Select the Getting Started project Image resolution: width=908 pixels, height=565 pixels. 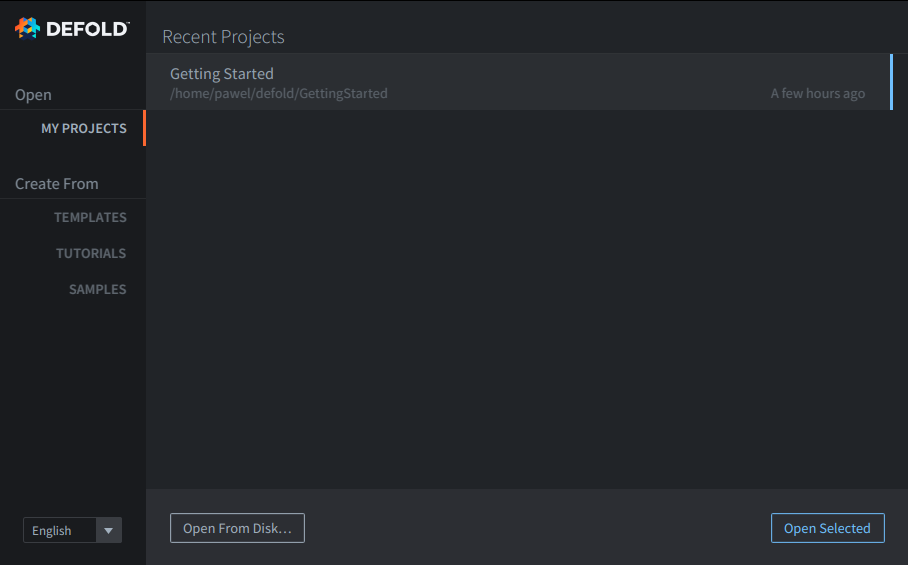518,82
